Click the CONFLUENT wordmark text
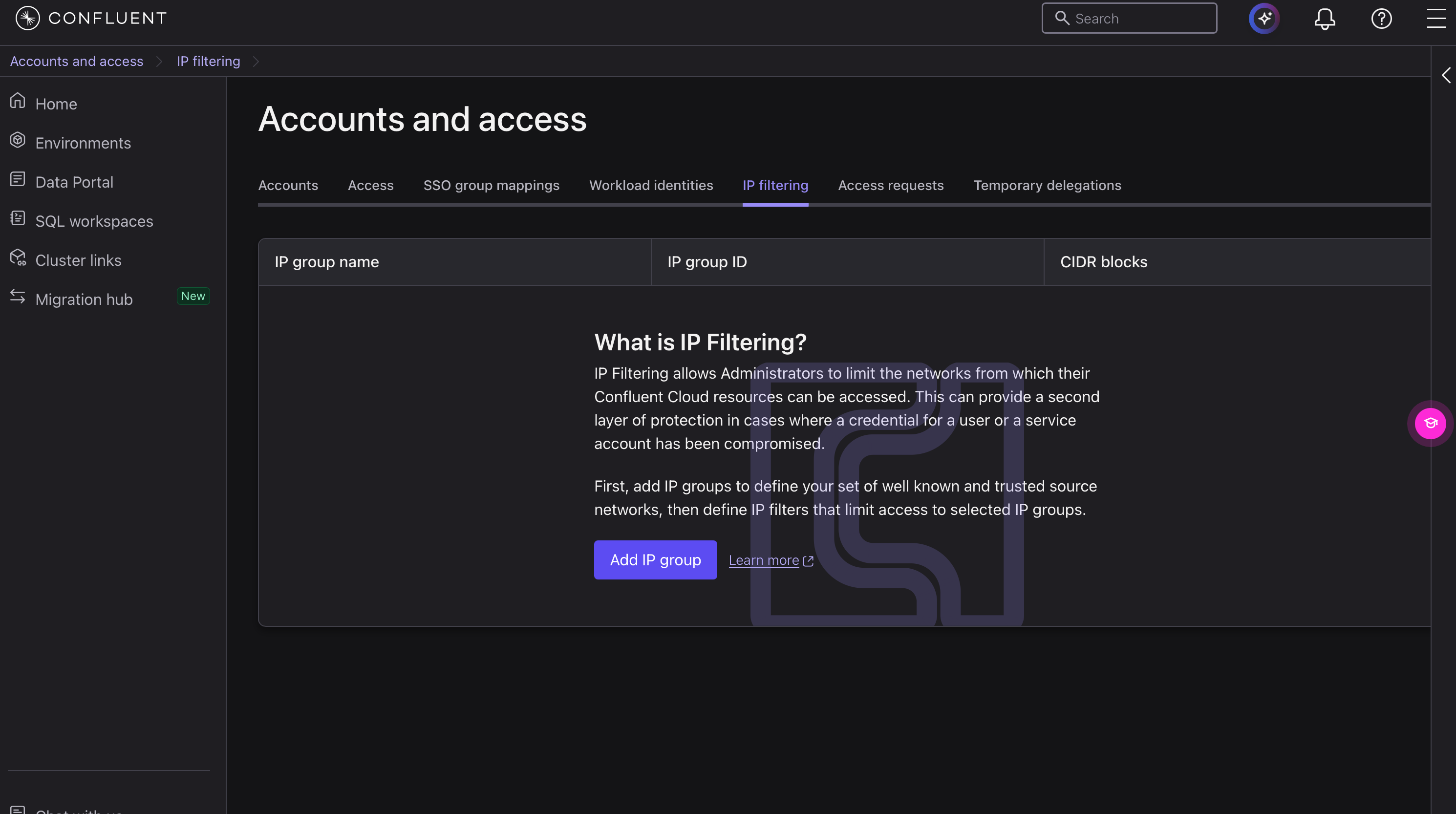1456x814 pixels. [x=107, y=18]
